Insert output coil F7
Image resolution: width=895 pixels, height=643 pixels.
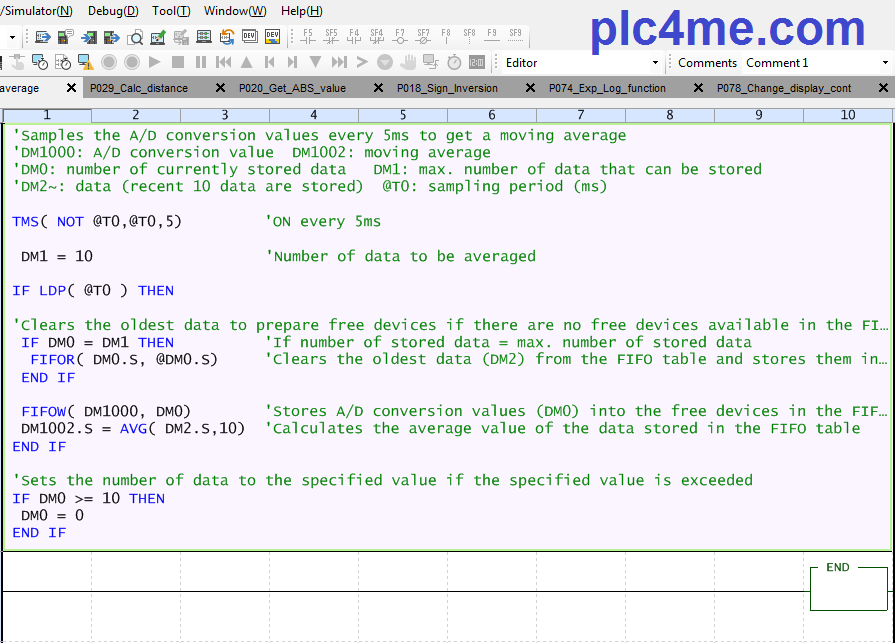[x=399, y=37]
